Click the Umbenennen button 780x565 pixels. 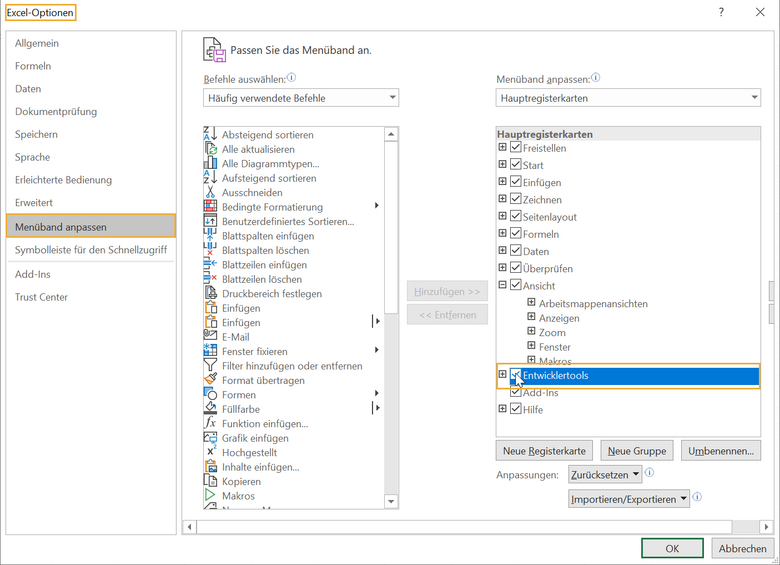tap(721, 451)
